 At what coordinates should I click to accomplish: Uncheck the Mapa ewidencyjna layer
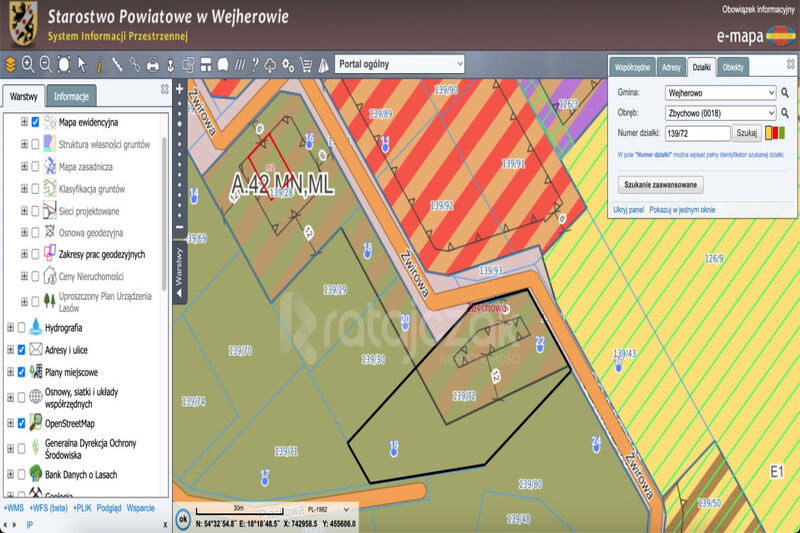click(x=36, y=122)
